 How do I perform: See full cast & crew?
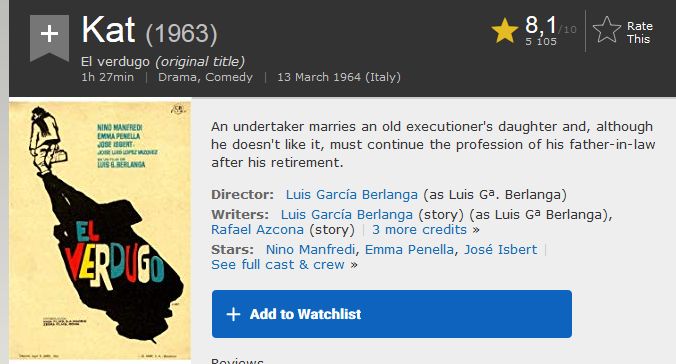(x=278, y=264)
